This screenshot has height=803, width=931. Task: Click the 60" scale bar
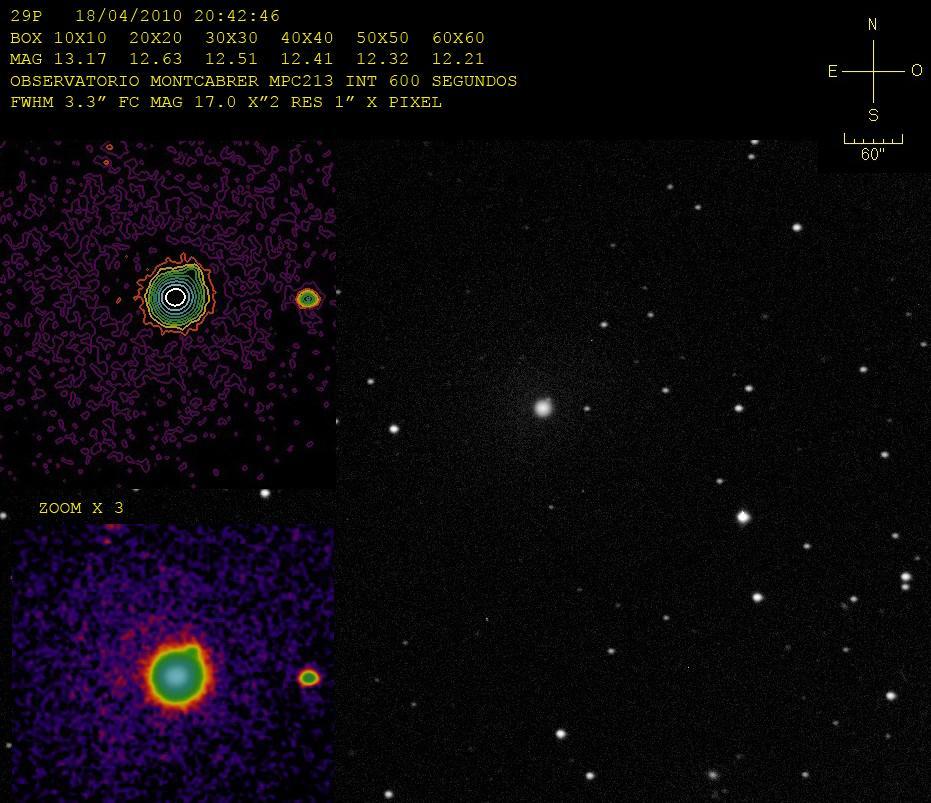873,139
